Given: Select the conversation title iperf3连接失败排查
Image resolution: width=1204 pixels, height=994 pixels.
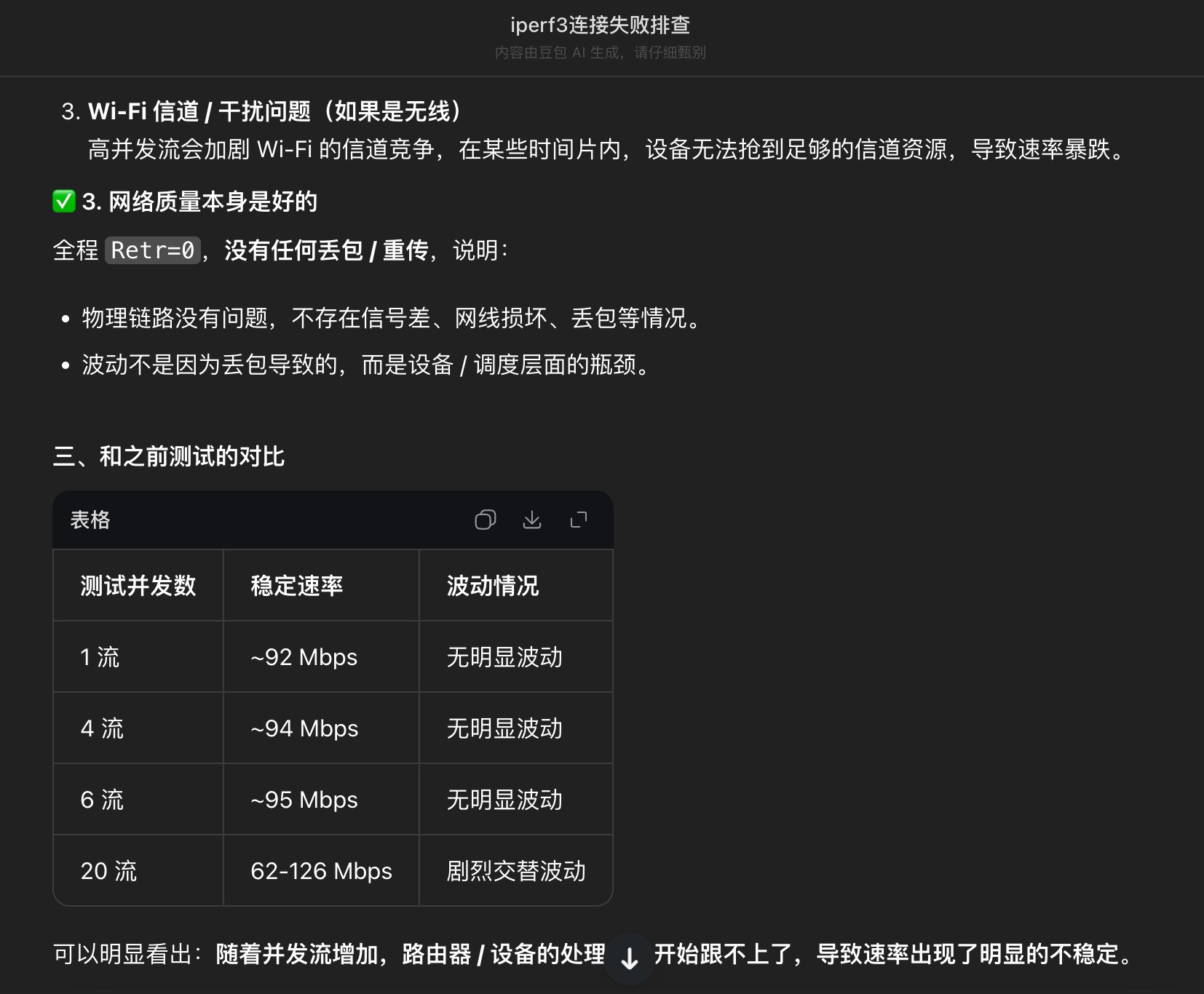Looking at the screenshot, I should pos(601,25).
